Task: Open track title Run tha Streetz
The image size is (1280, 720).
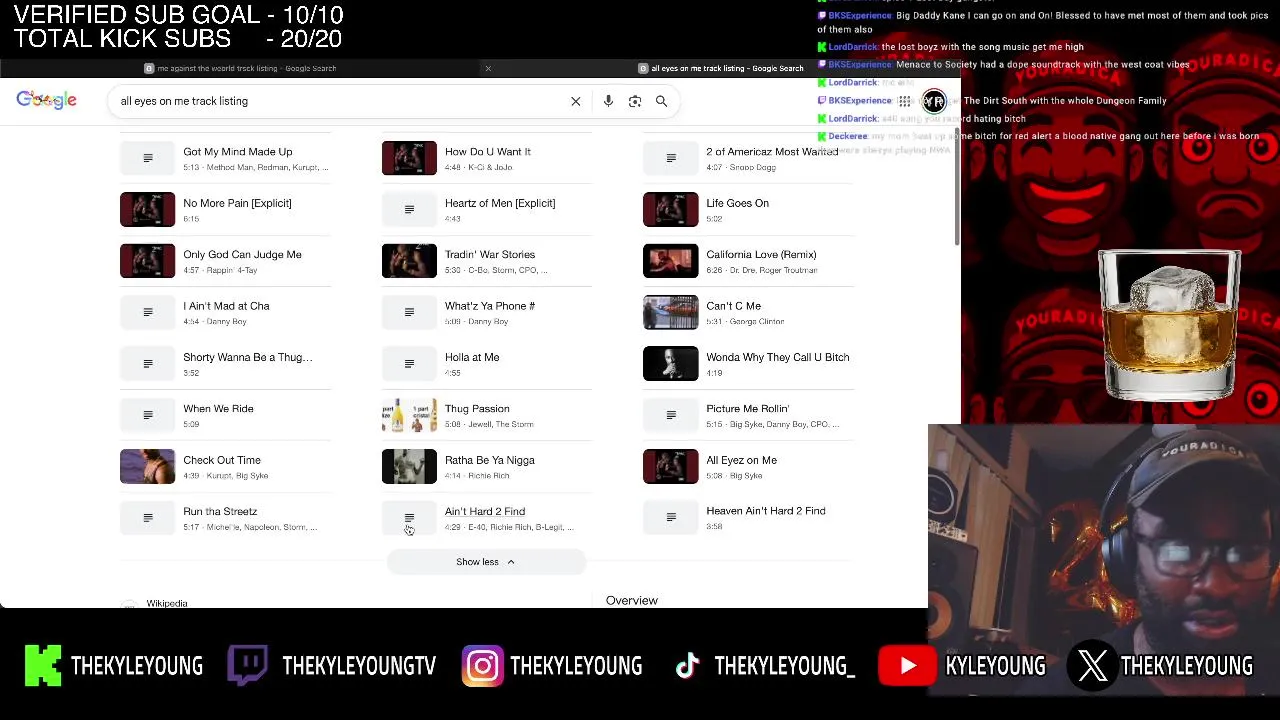Action: (x=220, y=512)
